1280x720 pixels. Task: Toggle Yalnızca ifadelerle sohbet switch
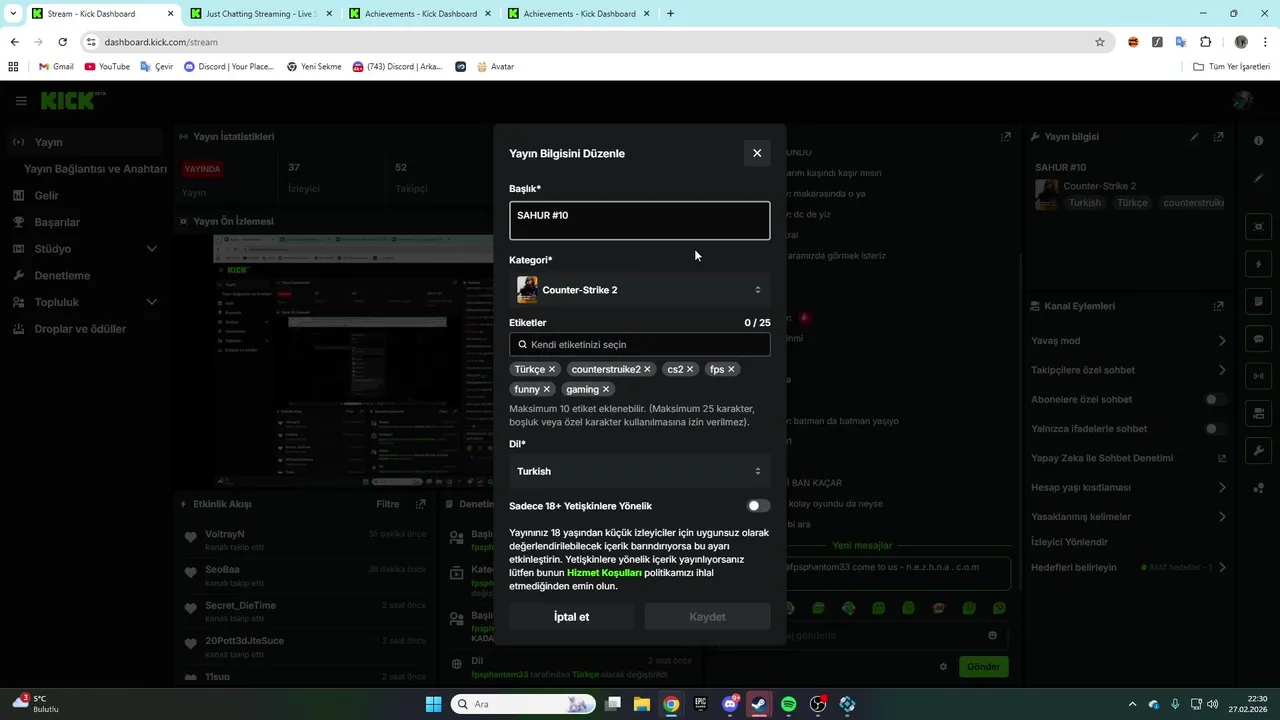point(1216,429)
